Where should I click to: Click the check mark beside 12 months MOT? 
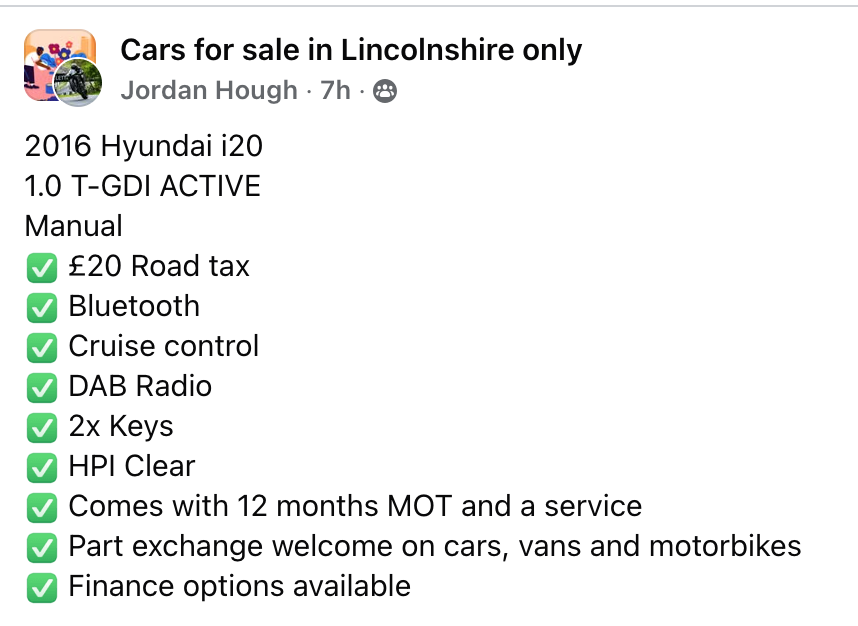pyautogui.click(x=41, y=507)
